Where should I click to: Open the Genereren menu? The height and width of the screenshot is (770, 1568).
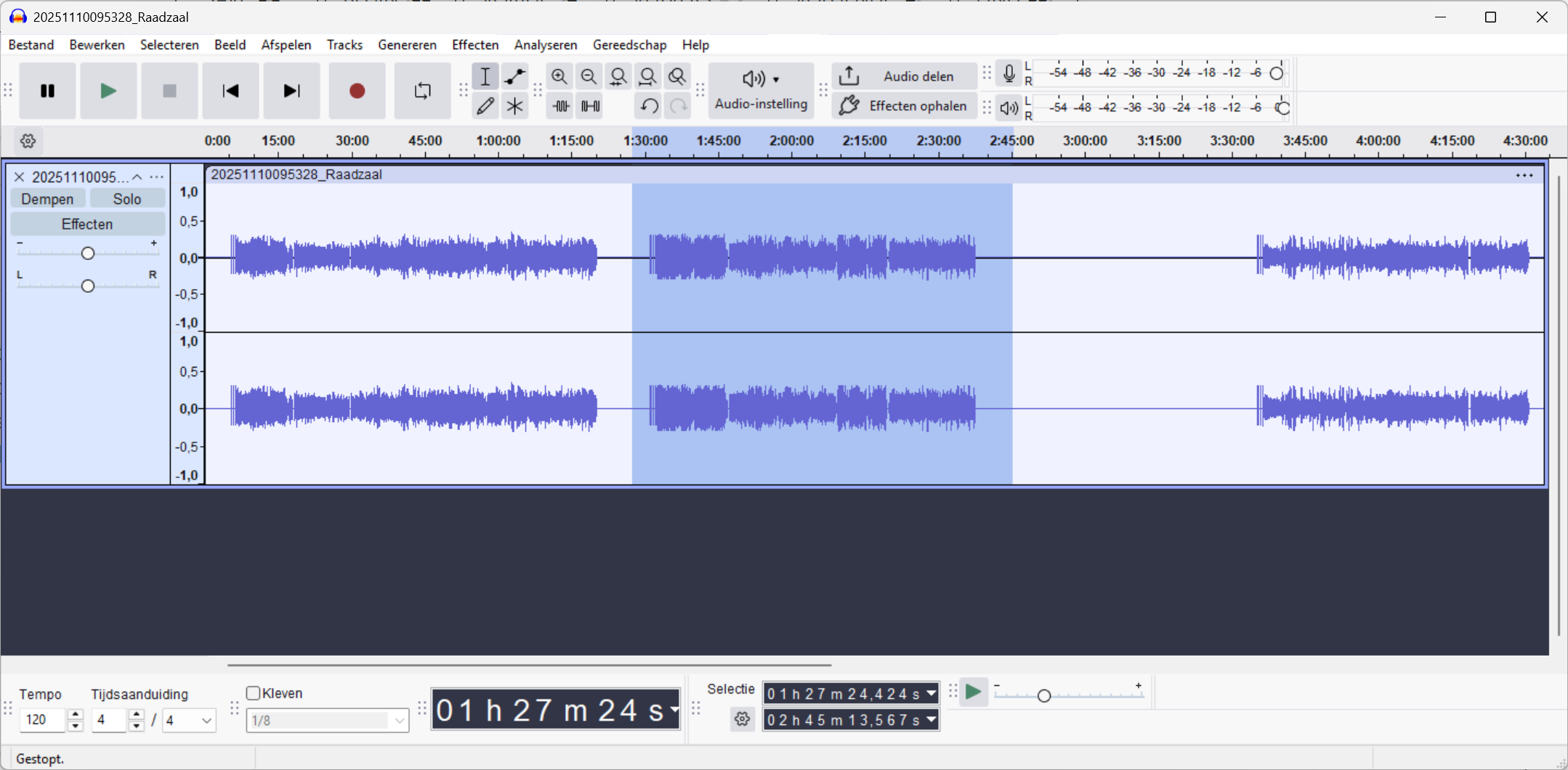pos(407,45)
